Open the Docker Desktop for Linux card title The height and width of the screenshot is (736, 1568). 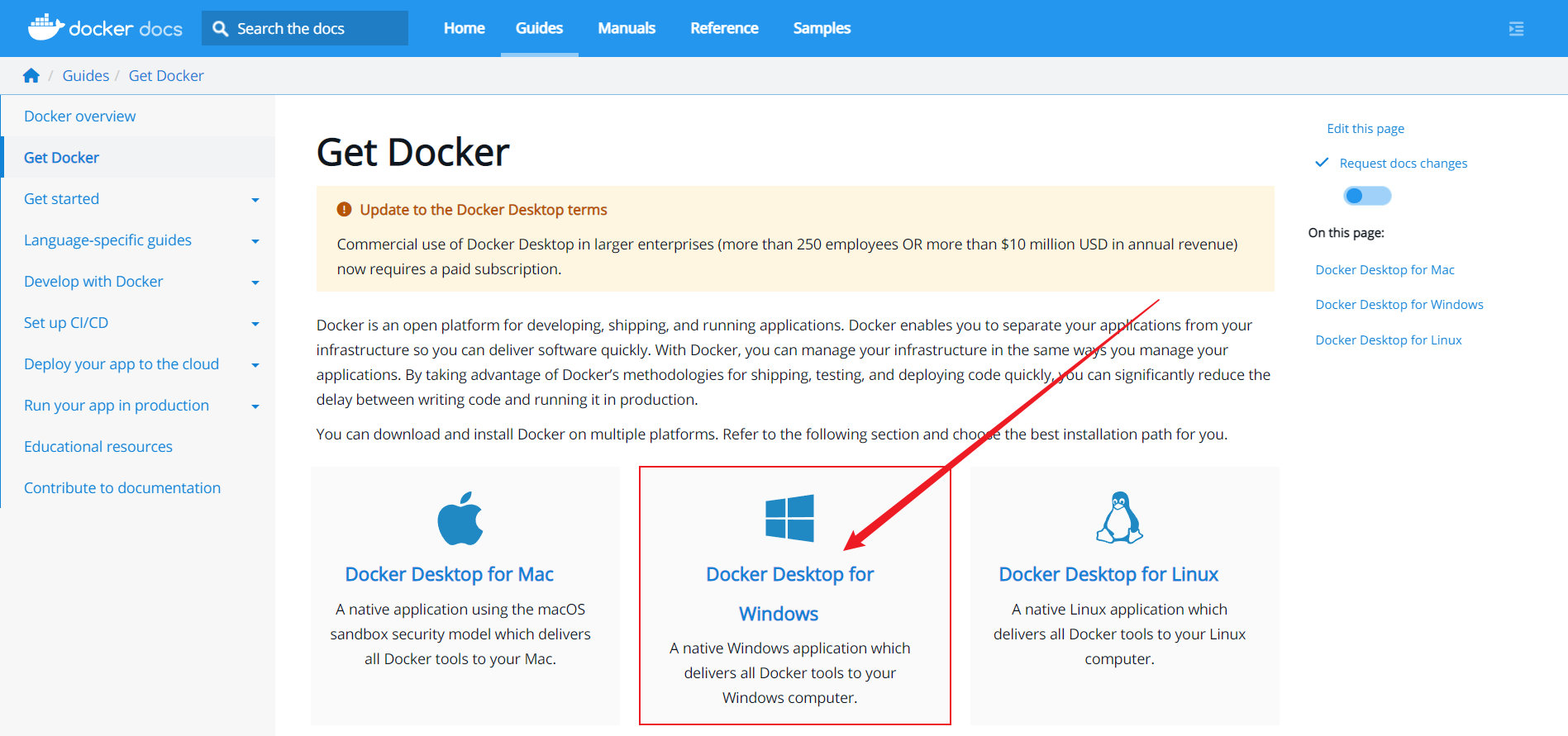1108,574
